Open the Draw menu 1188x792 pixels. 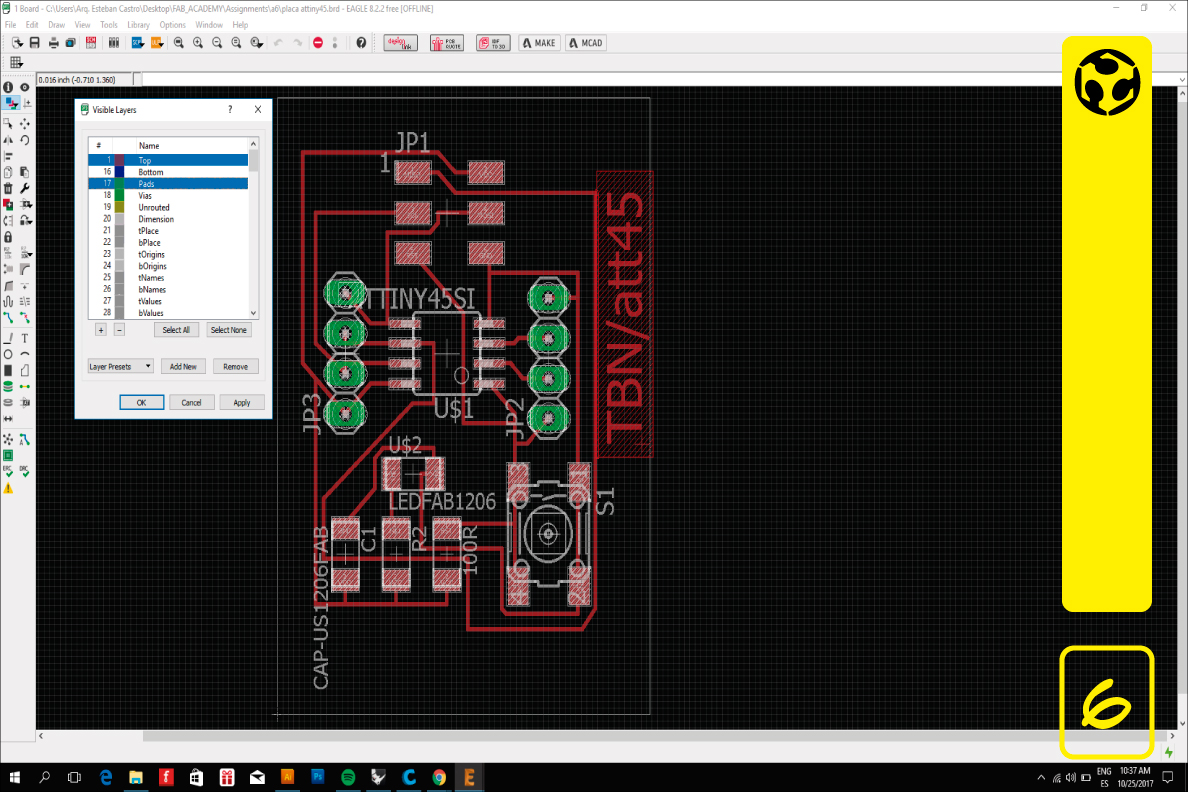56,25
